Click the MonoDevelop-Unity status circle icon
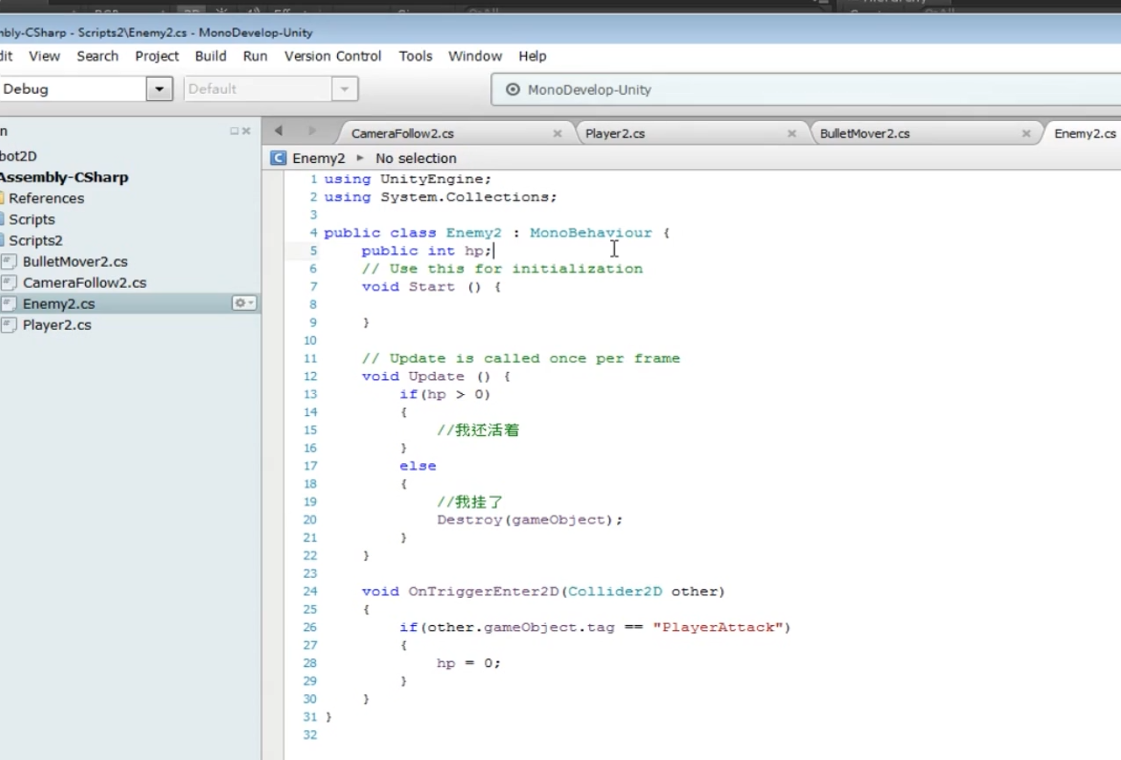 tap(513, 89)
